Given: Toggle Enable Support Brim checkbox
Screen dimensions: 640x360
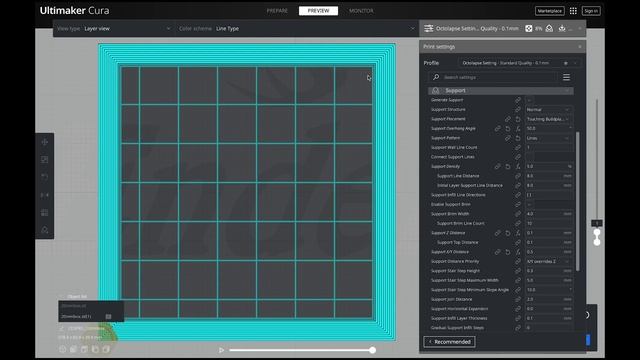Looking at the screenshot, I should point(529,204).
